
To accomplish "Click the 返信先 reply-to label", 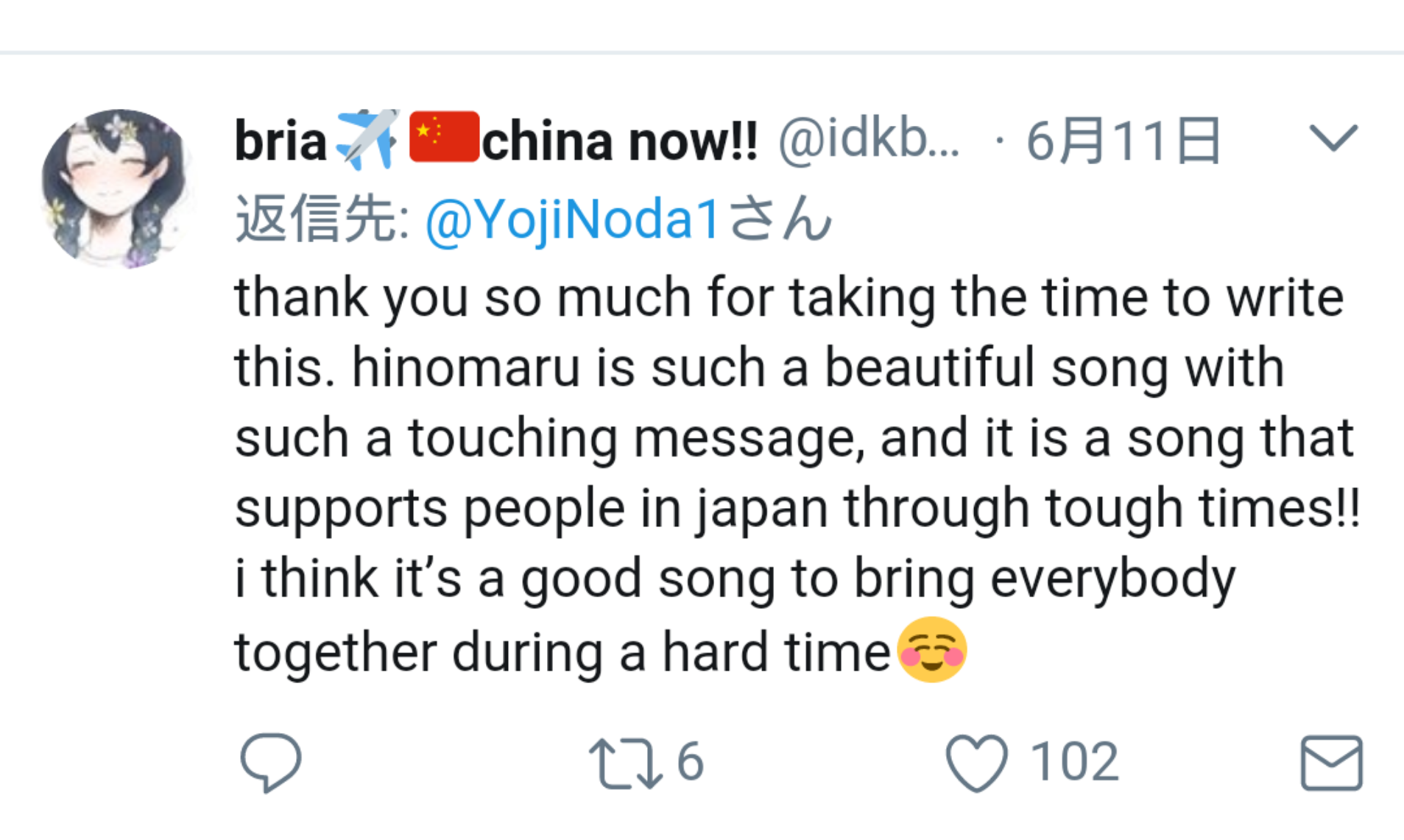I will 322,219.
